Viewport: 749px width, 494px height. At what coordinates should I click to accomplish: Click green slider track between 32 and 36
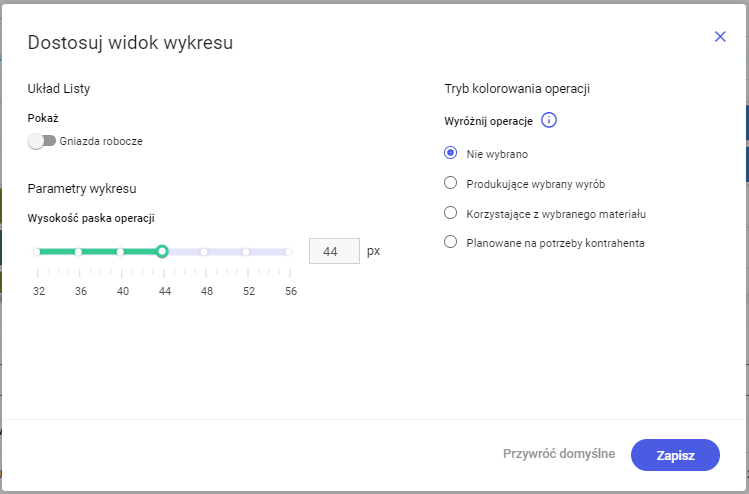58,252
